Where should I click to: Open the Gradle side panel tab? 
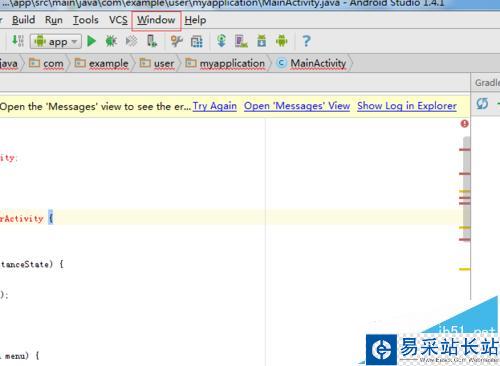pyautogui.click(x=487, y=82)
